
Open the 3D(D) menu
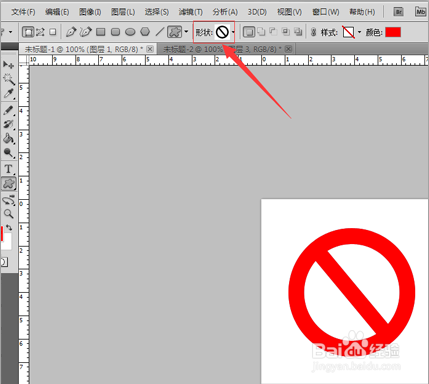(257, 12)
